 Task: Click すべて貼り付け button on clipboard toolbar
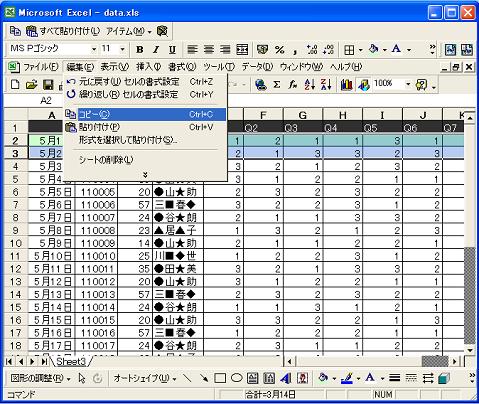click(x=63, y=31)
